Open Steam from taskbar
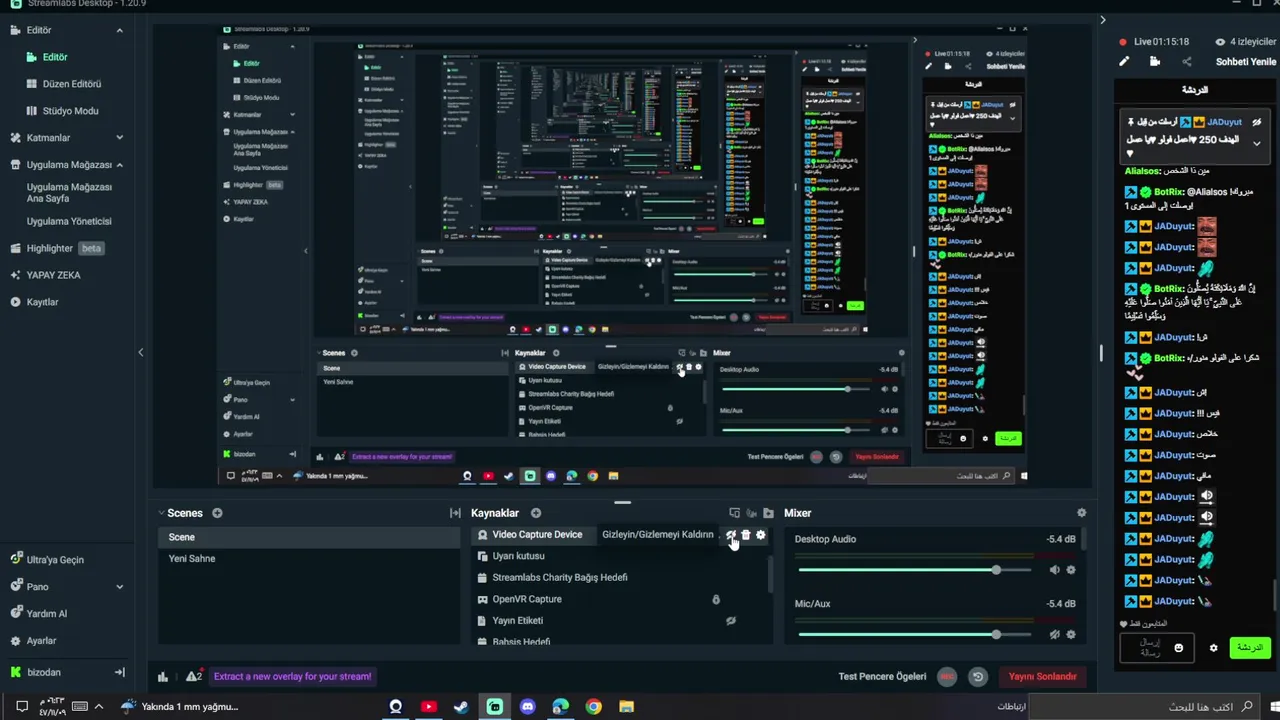The width and height of the screenshot is (1280, 720). point(461,707)
